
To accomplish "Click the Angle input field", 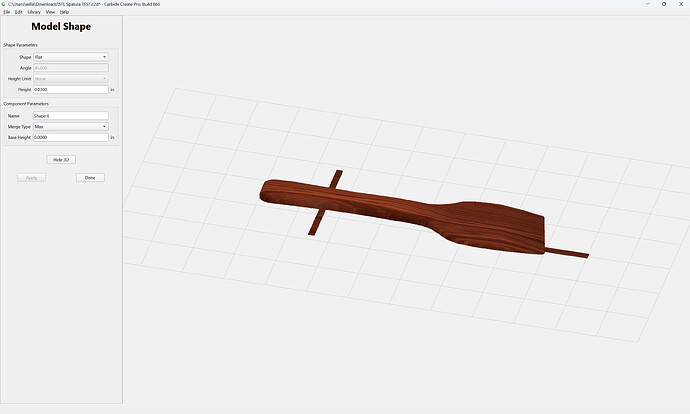I will [71, 68].
